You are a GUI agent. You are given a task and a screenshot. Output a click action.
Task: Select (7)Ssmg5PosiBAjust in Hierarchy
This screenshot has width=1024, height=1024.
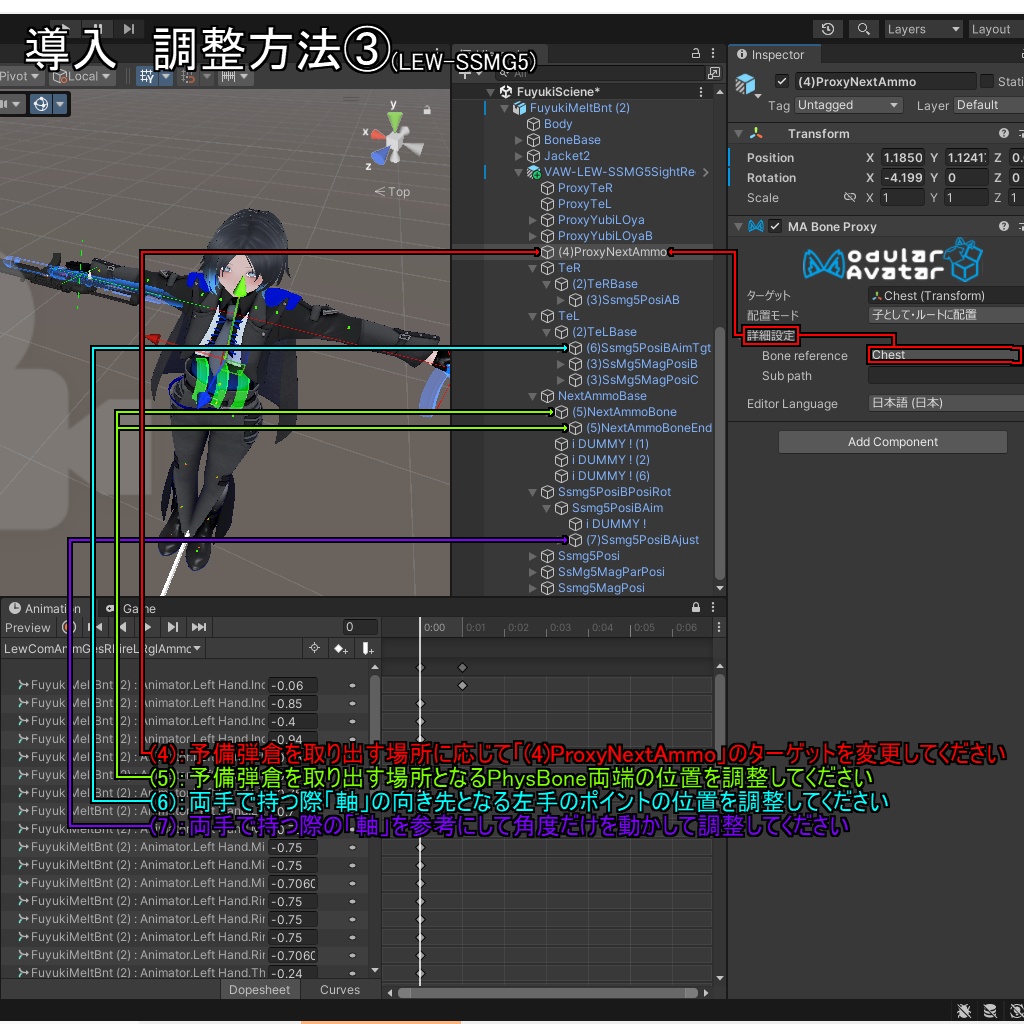[642, 540]
